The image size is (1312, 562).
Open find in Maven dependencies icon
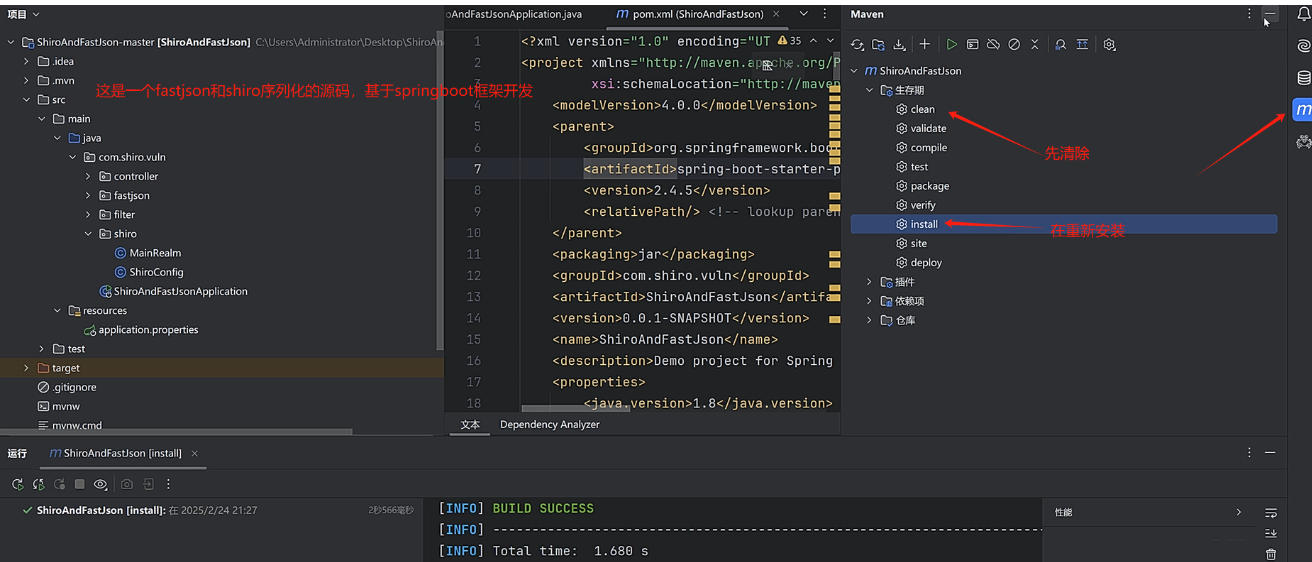tap(1060, 45)
